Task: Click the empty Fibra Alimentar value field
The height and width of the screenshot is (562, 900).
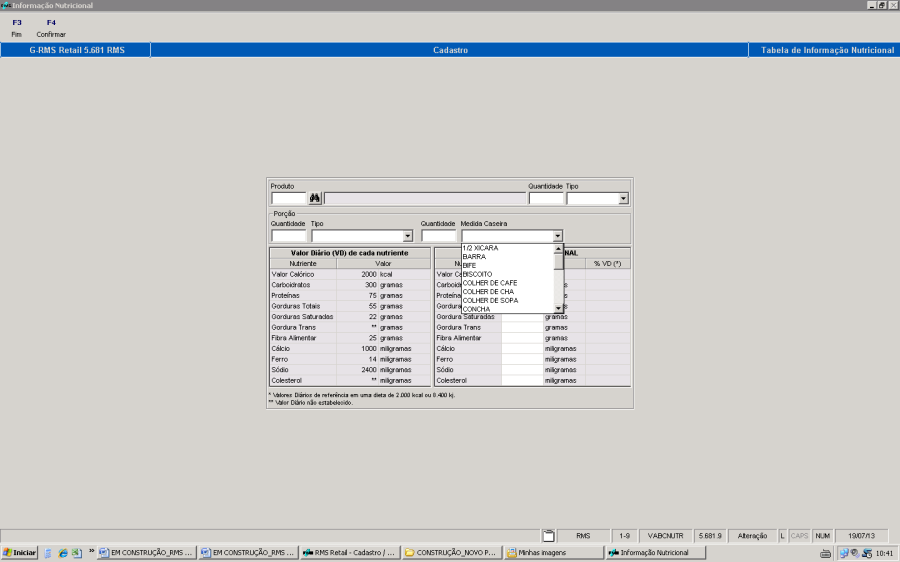Action: point(522,338)
